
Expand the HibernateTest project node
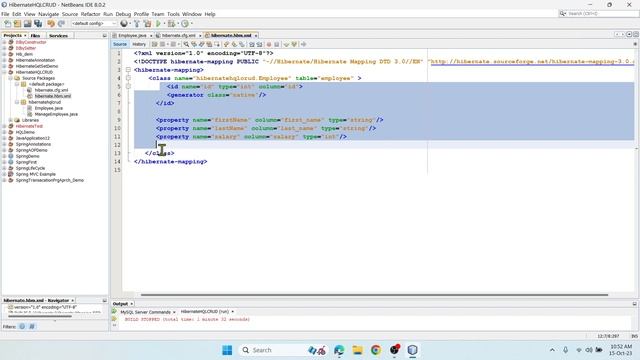click(x=4, y=126)
